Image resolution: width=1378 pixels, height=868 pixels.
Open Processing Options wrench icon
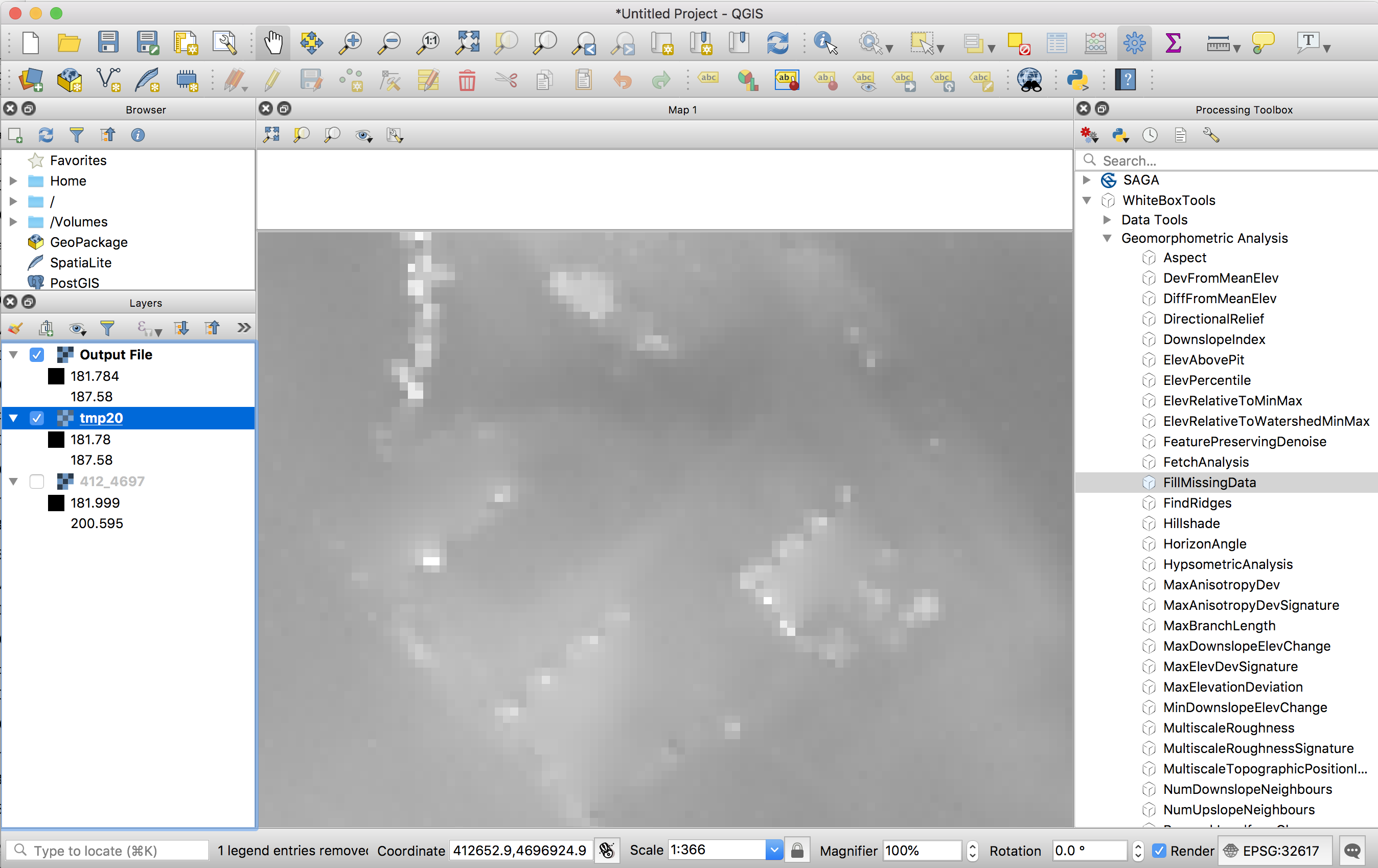(x=1211, y=135)
